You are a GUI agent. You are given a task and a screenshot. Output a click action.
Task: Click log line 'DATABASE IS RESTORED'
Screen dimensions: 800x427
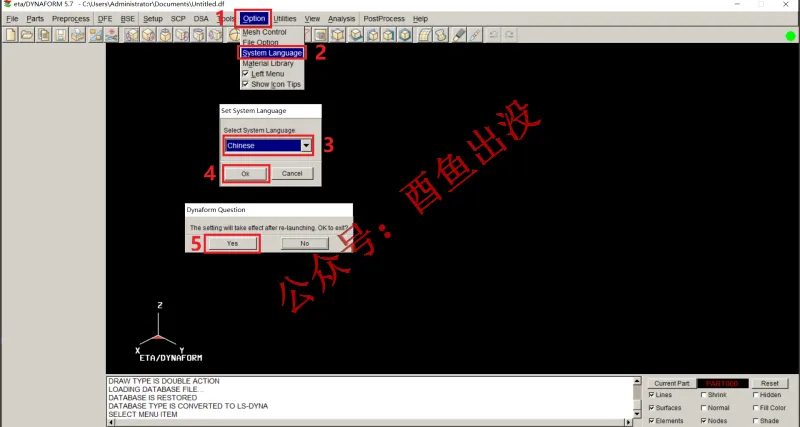153,397
